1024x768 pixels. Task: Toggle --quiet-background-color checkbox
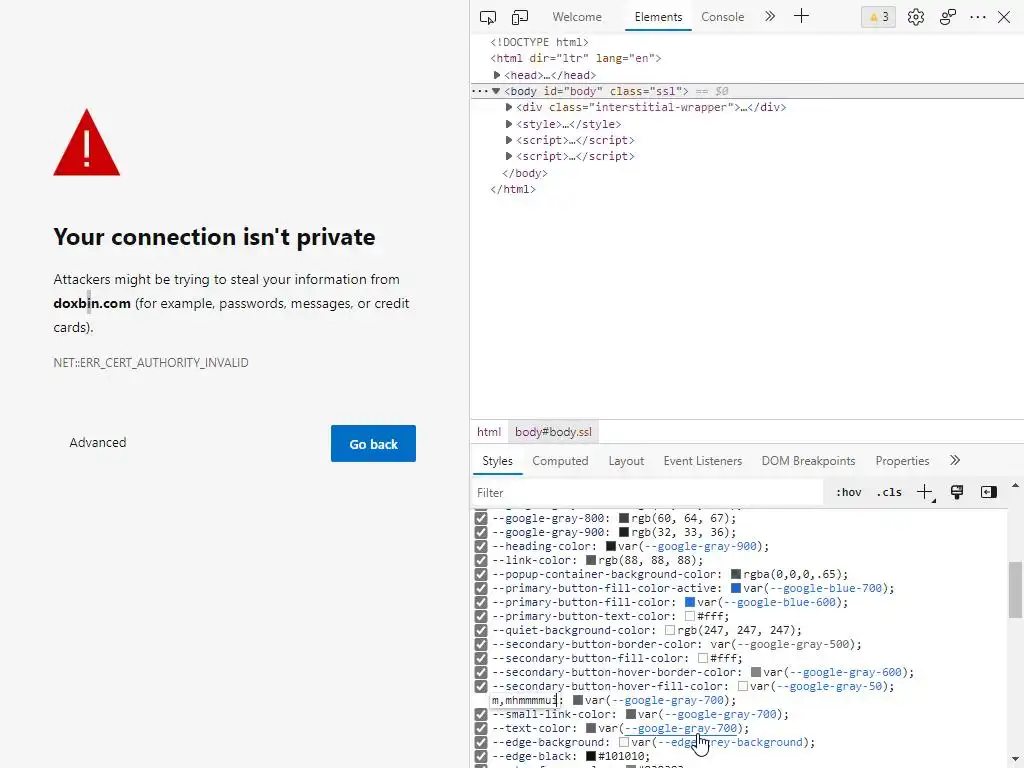click(x=481, y=630)
